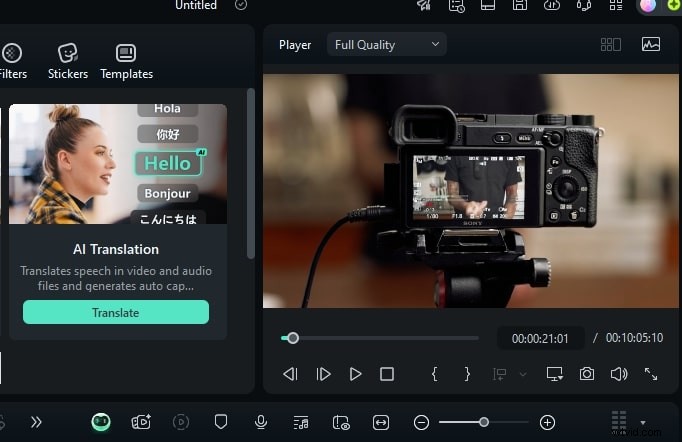This screenshot has width=682, height=442.
Task: Stop playback with the square button
Action: coord(387,374)
